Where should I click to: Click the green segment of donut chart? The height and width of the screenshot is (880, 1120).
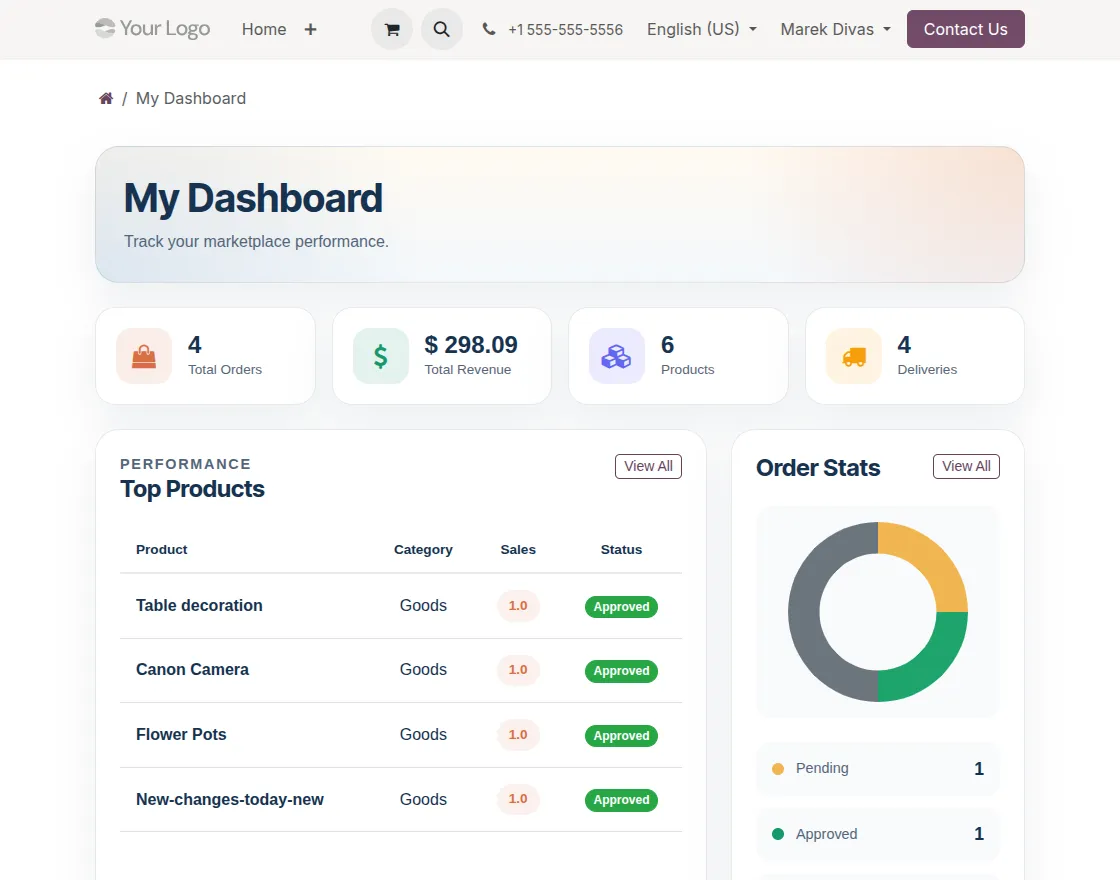(x=932, y=666)
